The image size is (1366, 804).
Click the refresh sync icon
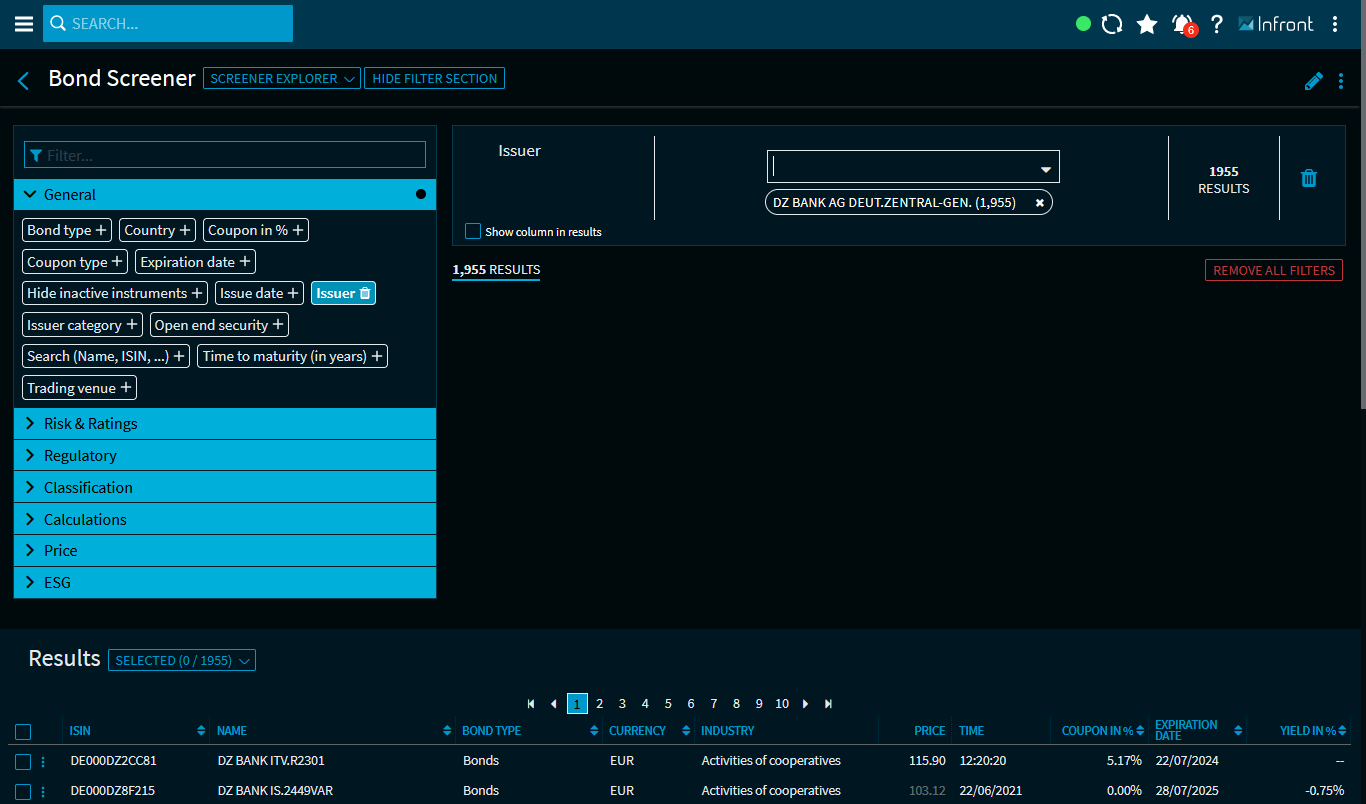point(1112,24)
